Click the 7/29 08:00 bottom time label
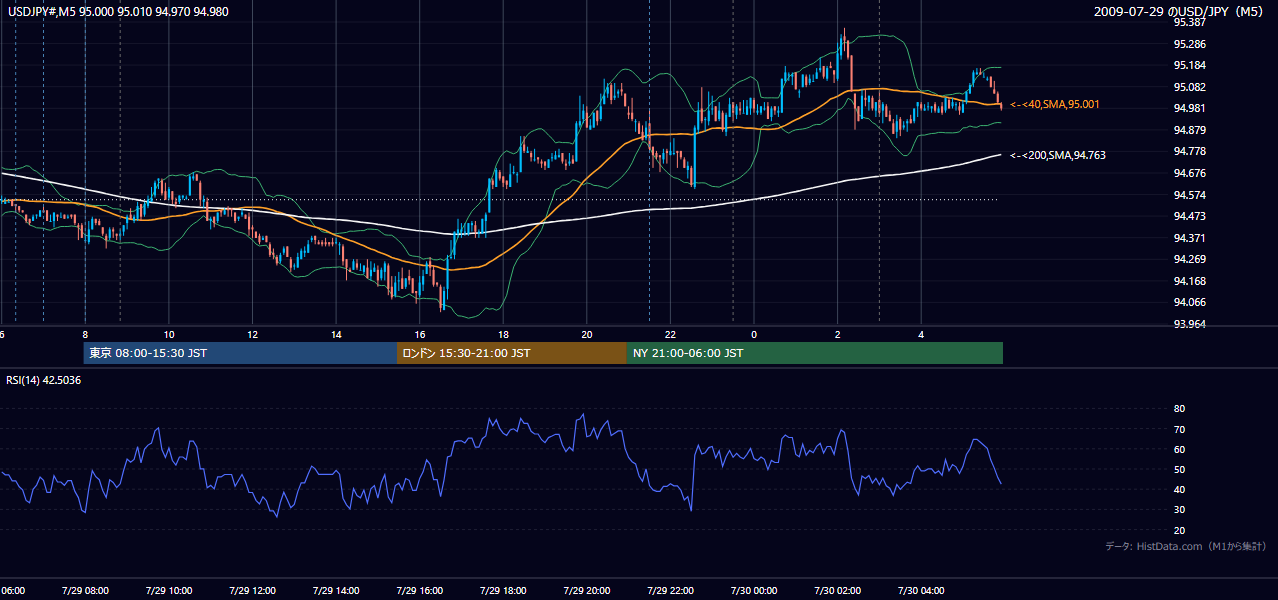The height and width of the screenshot is (600, 1278). click(84, 590)
